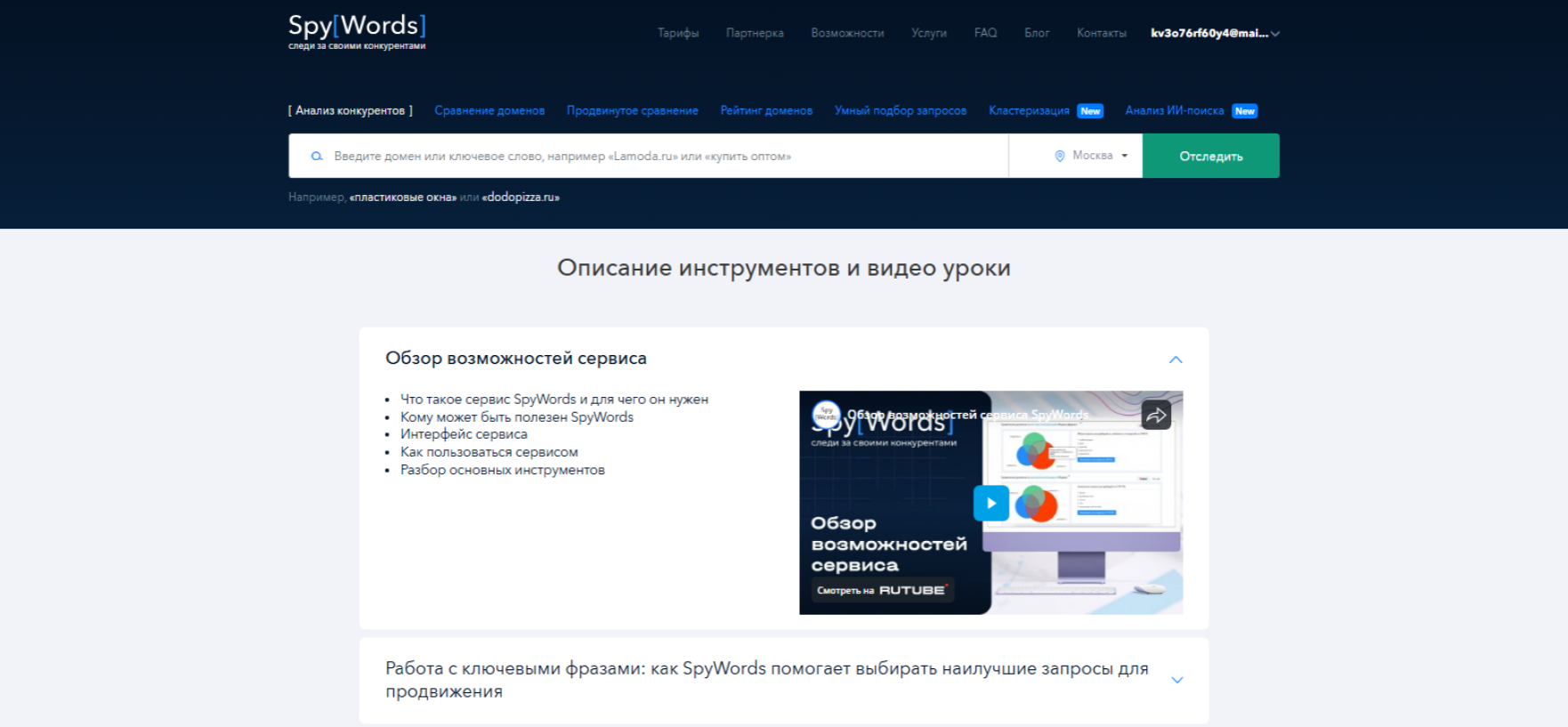The height and width of the screenshot is (727, 1568).
Task: Click bullet Как пользоваться сервисом
Action: [489, 452]
